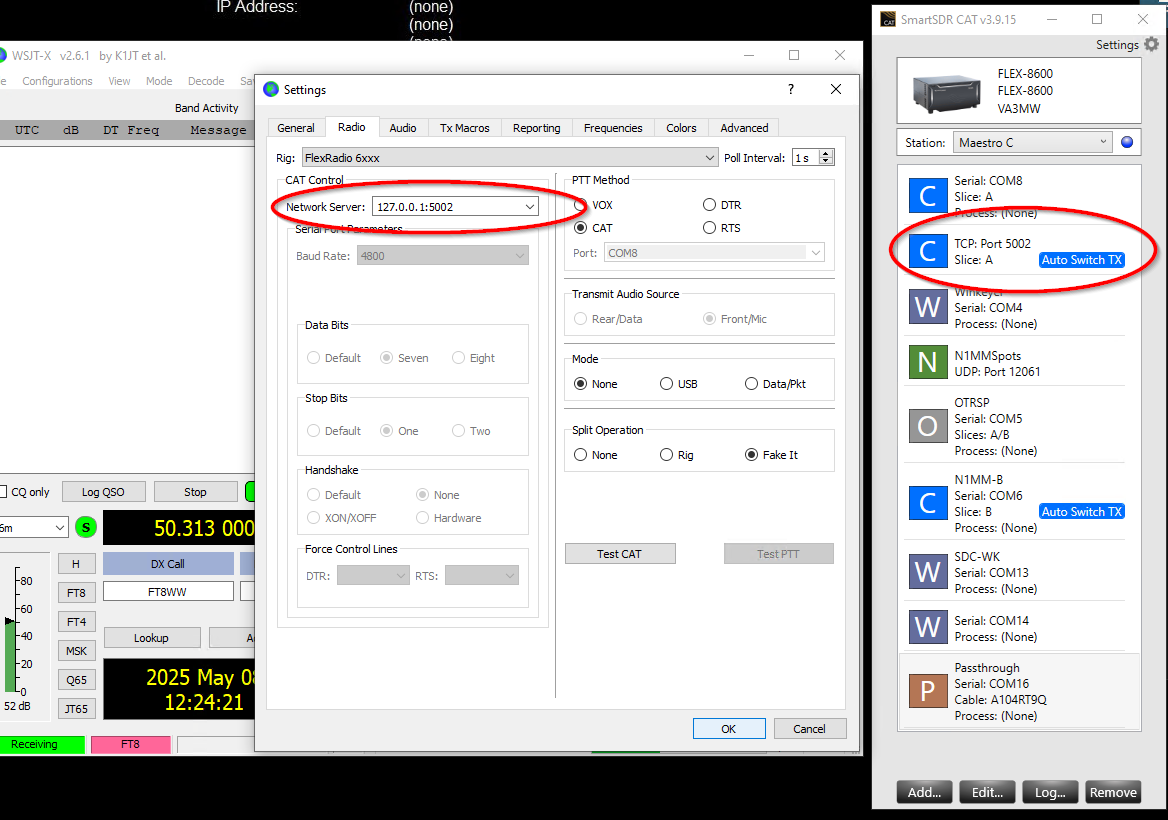The image size is (1168, 820).
Task: Open the Rig dropdown showing FlexRadio 6xxx
Action: click(x=510, y=158)
